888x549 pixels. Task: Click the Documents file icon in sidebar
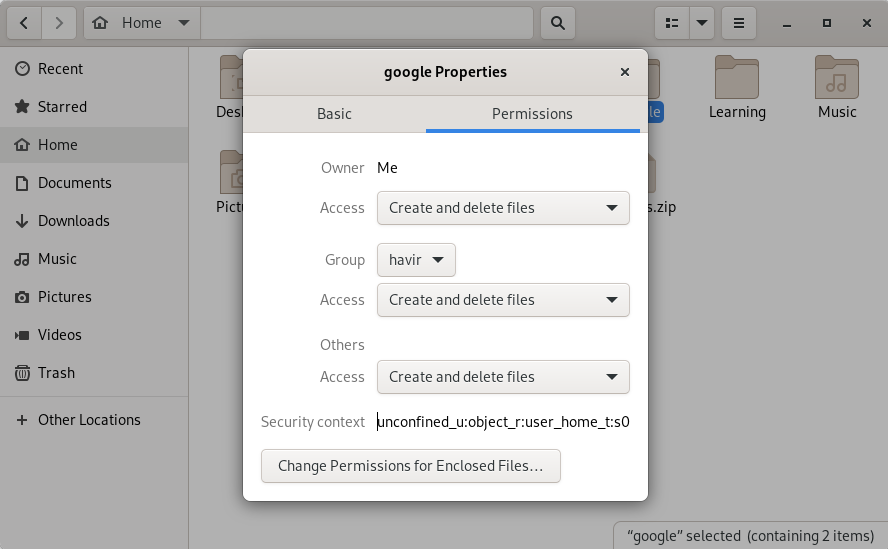22,183
